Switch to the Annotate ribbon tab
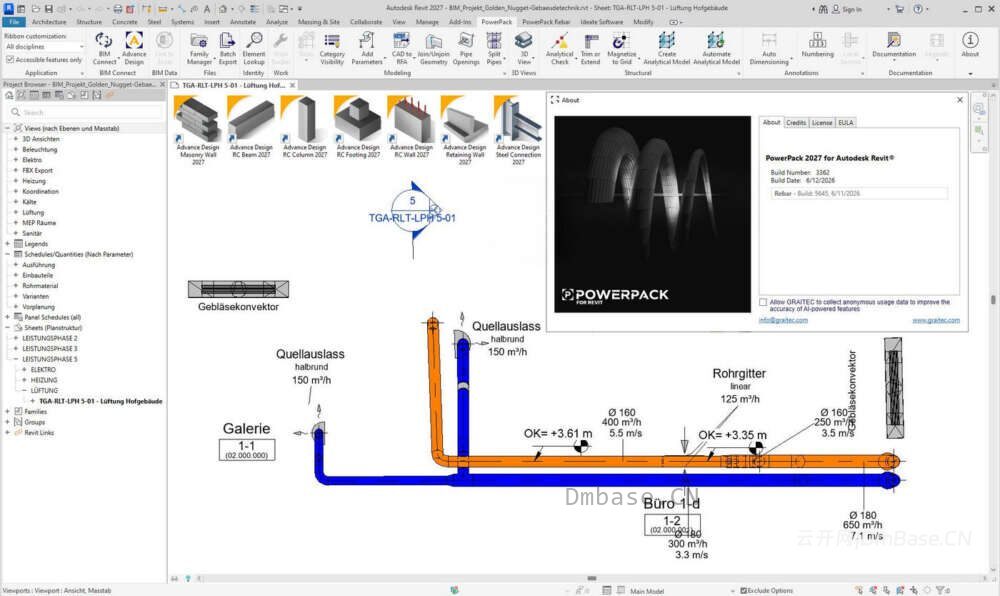 click(242, 22)
